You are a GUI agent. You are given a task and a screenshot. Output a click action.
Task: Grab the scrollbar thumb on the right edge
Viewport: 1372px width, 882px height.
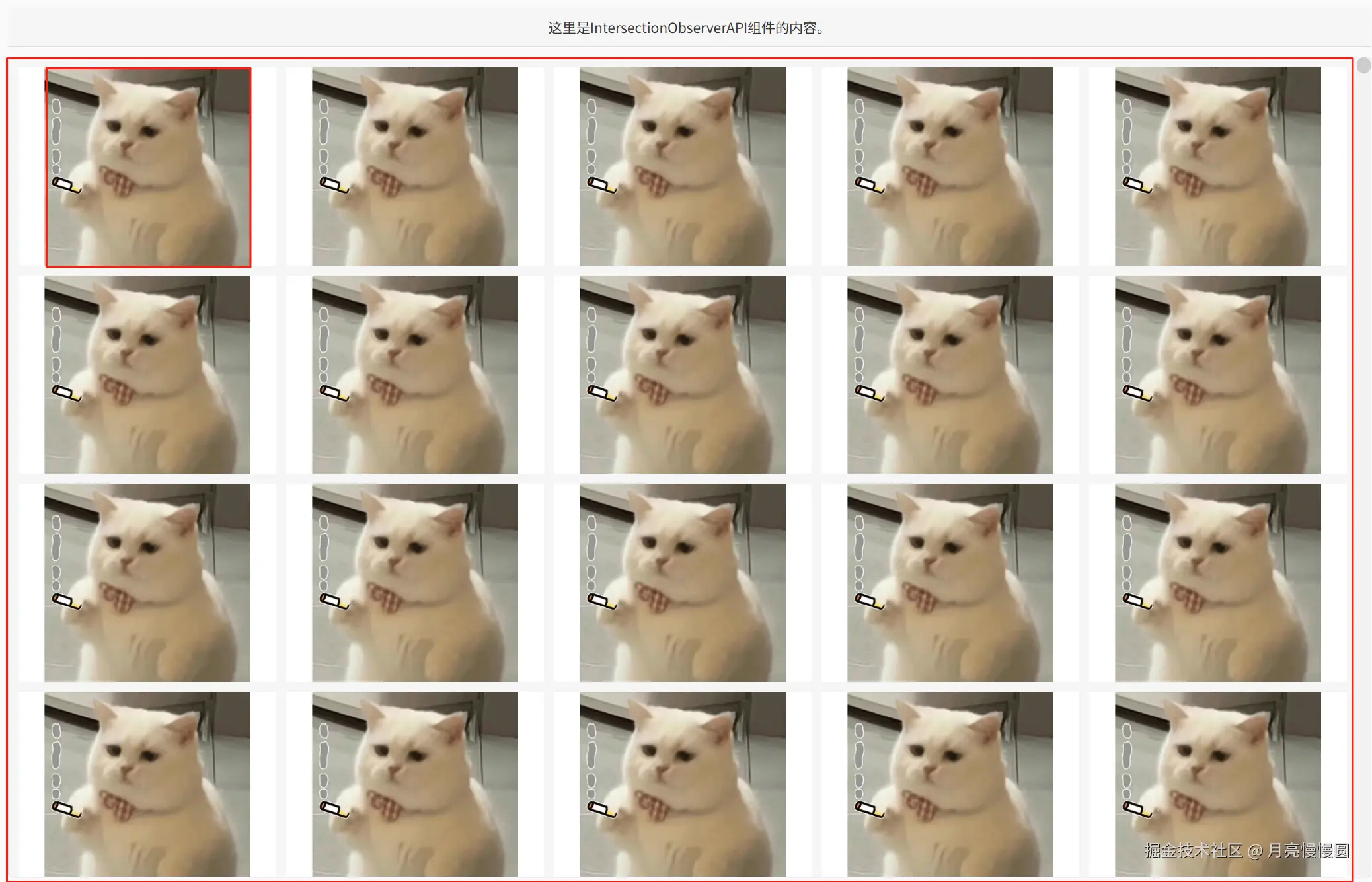click(x=1364, y=64)
